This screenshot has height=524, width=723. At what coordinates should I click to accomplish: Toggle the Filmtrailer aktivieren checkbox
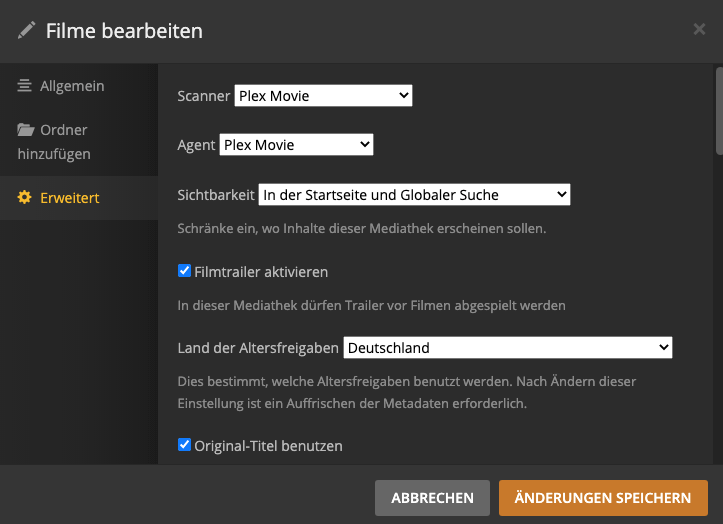click(x=184, y=271)
